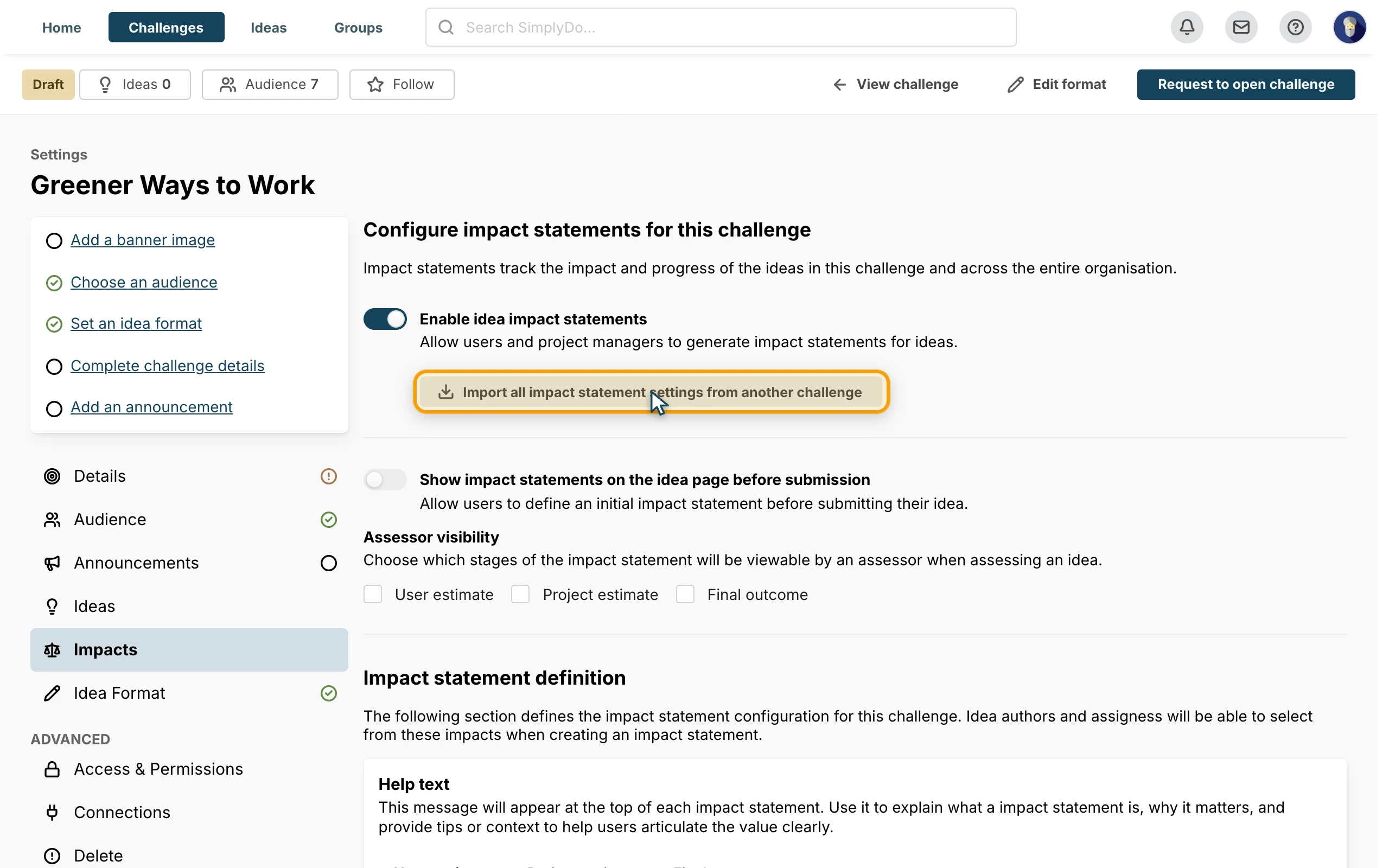The width and height of the screenshot is (1389, 868).
Task: Click the Details warning status icon
Action: (328, 476)
